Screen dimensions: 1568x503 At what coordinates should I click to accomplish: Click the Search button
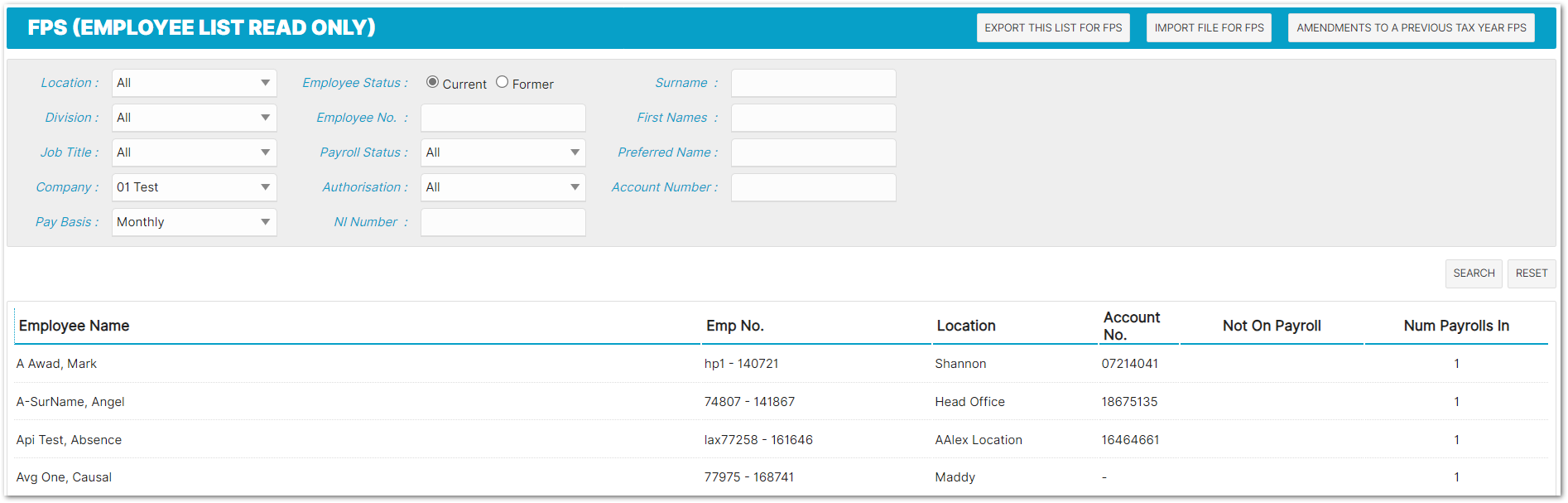pyautogui.click(x=1474, y=273)
